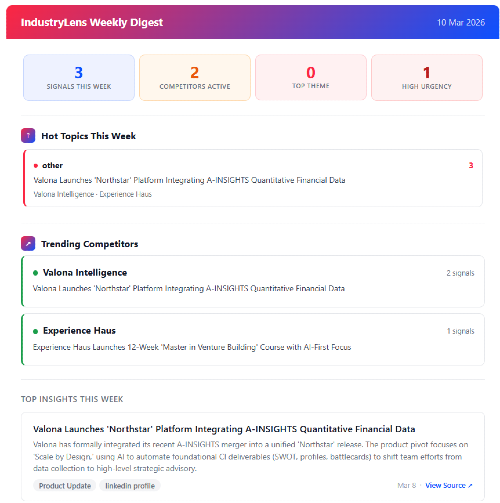500x503 pixels.
Task: Open the High Urgency stat card
Action: coord(427,78)
